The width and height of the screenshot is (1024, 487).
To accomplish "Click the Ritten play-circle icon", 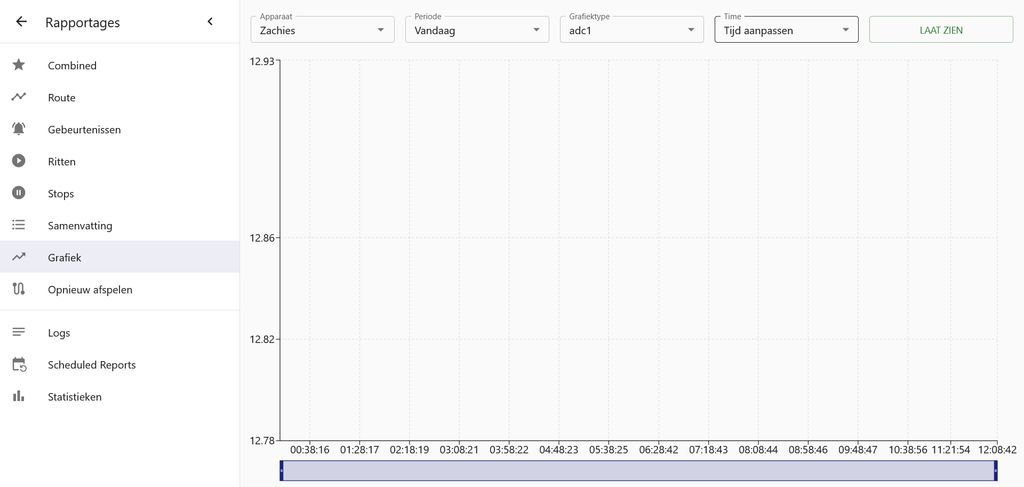I will 19,161.
